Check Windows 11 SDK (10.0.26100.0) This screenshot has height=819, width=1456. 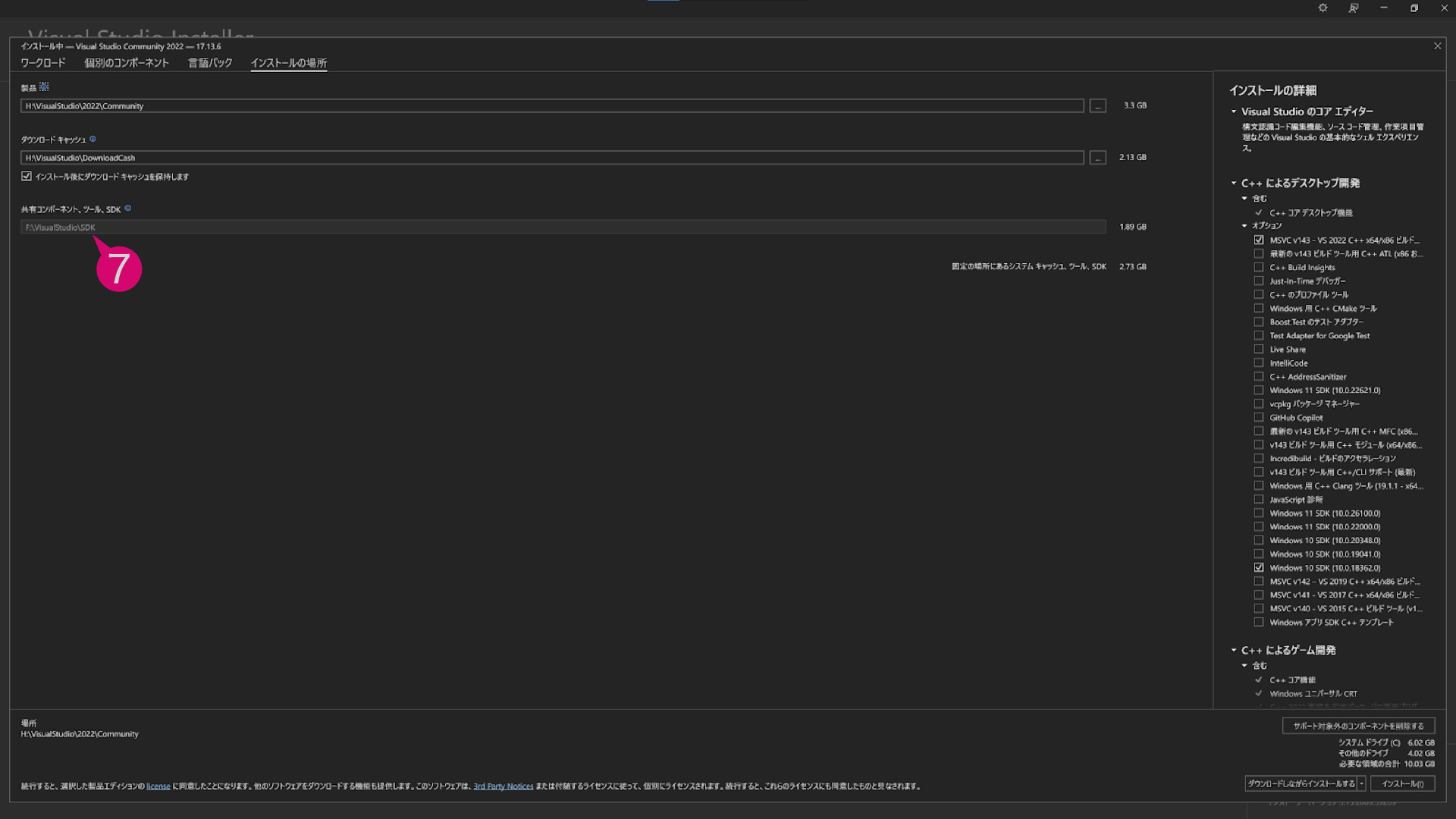tap(1259, 513)
